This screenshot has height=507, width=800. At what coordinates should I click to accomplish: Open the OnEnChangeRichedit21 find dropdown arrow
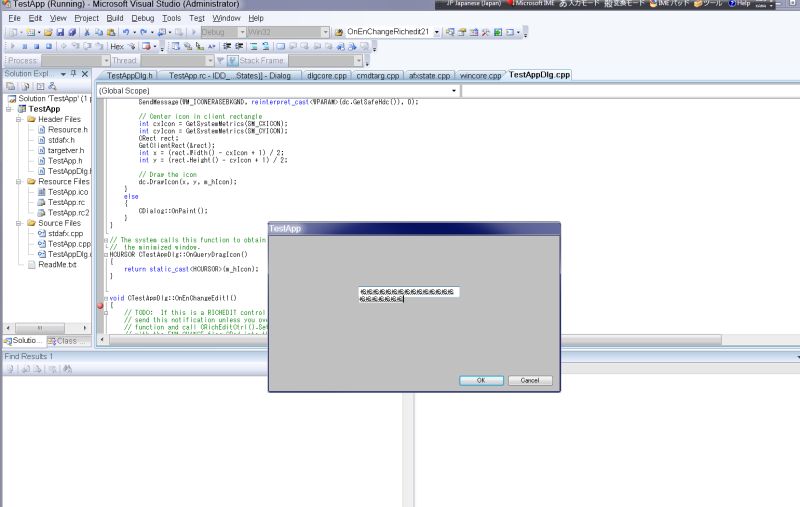(x=437, y=32)
